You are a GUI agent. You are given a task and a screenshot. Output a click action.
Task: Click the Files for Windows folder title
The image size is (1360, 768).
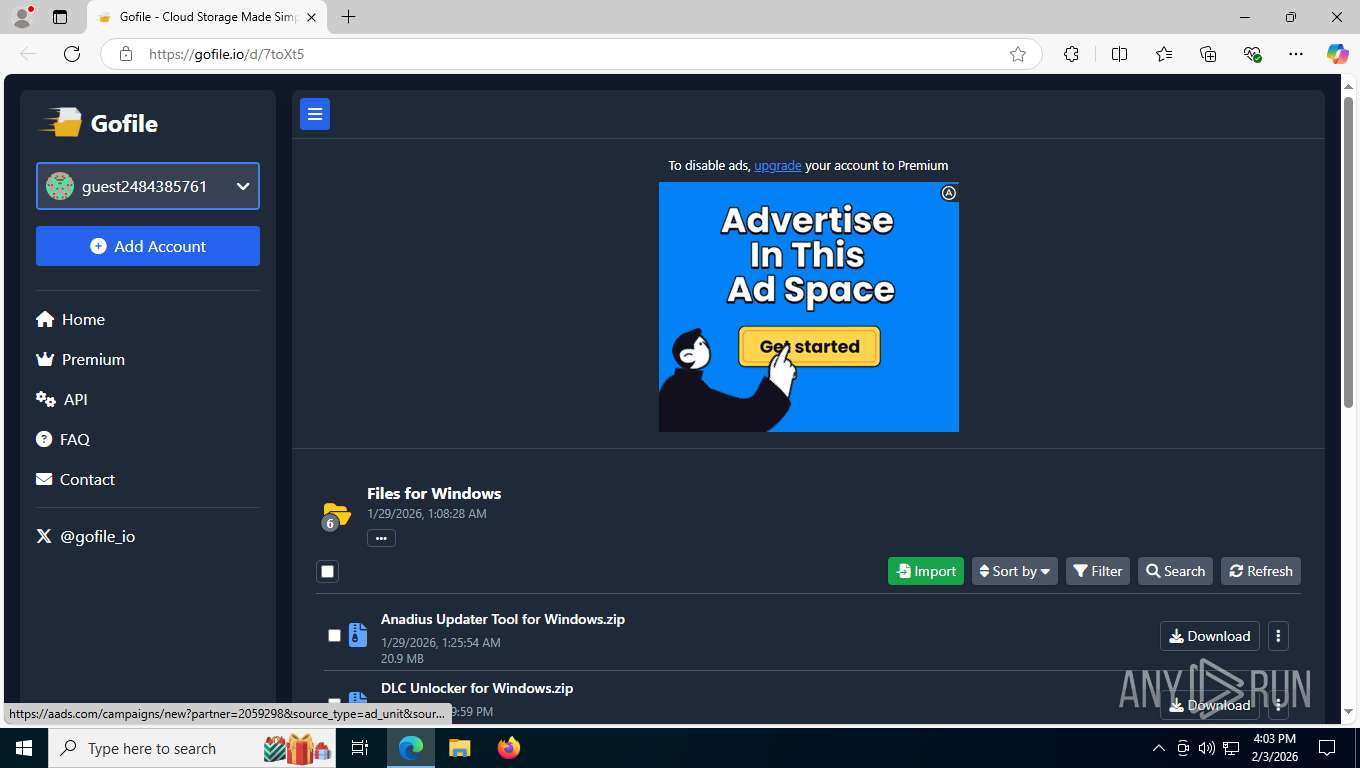(x=434, y=493)
